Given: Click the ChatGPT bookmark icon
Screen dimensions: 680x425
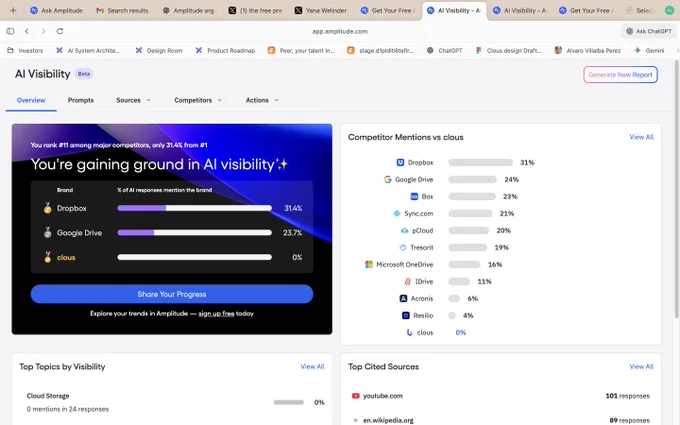Looking at the screenshot, I should pos(430,50).
